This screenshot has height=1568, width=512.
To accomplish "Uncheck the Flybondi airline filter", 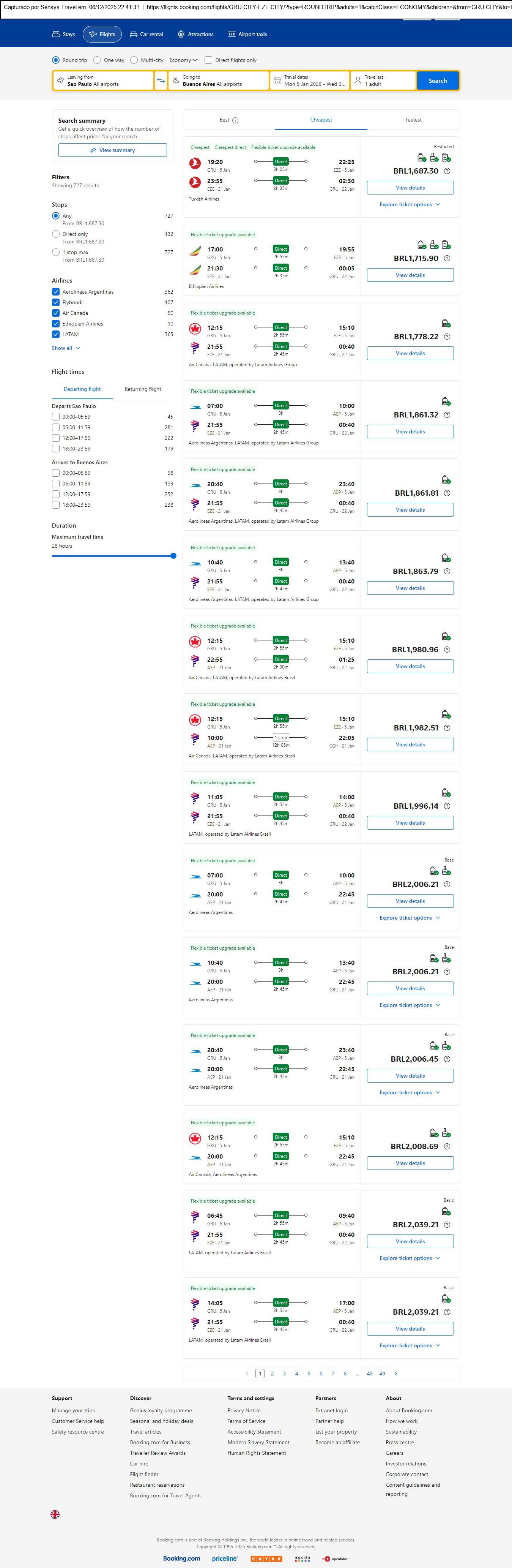I will (56, 302).
